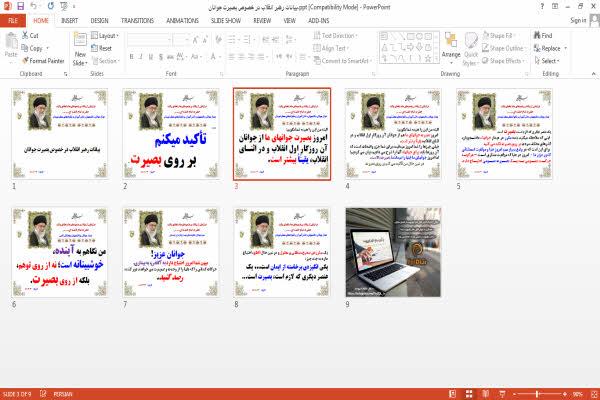Screen dimensions: 600x400
Task: Open the Section dropdown
Action: coord(105,61)
